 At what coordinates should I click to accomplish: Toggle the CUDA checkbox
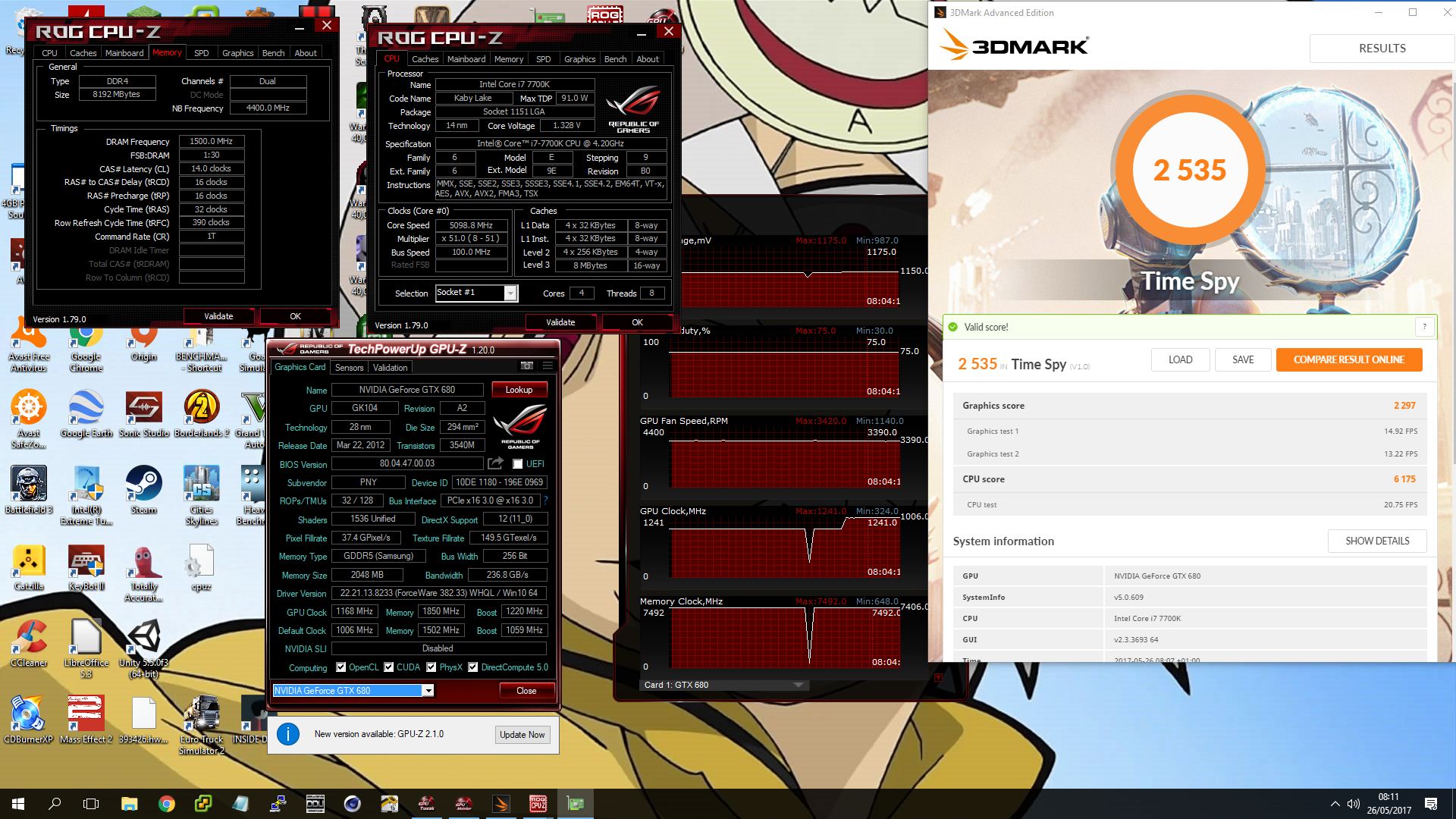point(389,667)
